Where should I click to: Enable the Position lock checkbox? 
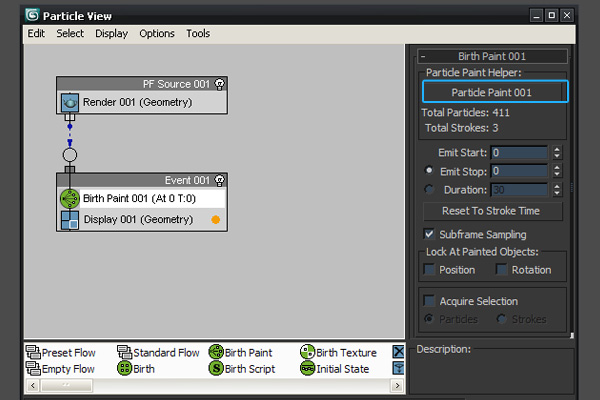pyautogui.click(x=430, y=270)
